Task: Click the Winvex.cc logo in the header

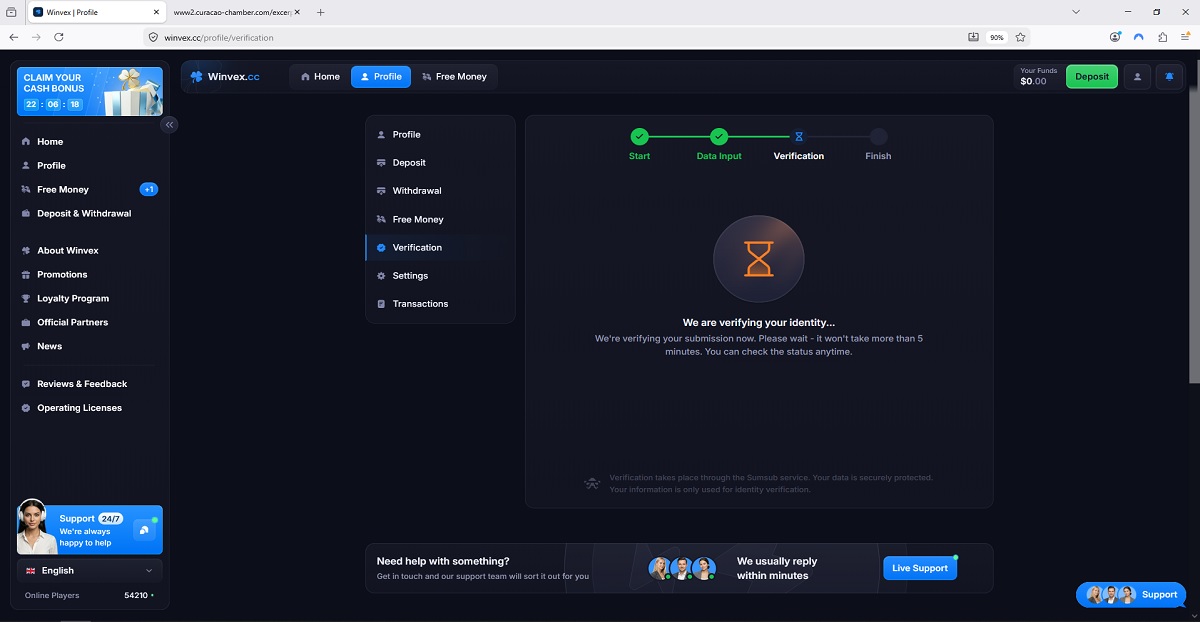Action: pos(225,77)
